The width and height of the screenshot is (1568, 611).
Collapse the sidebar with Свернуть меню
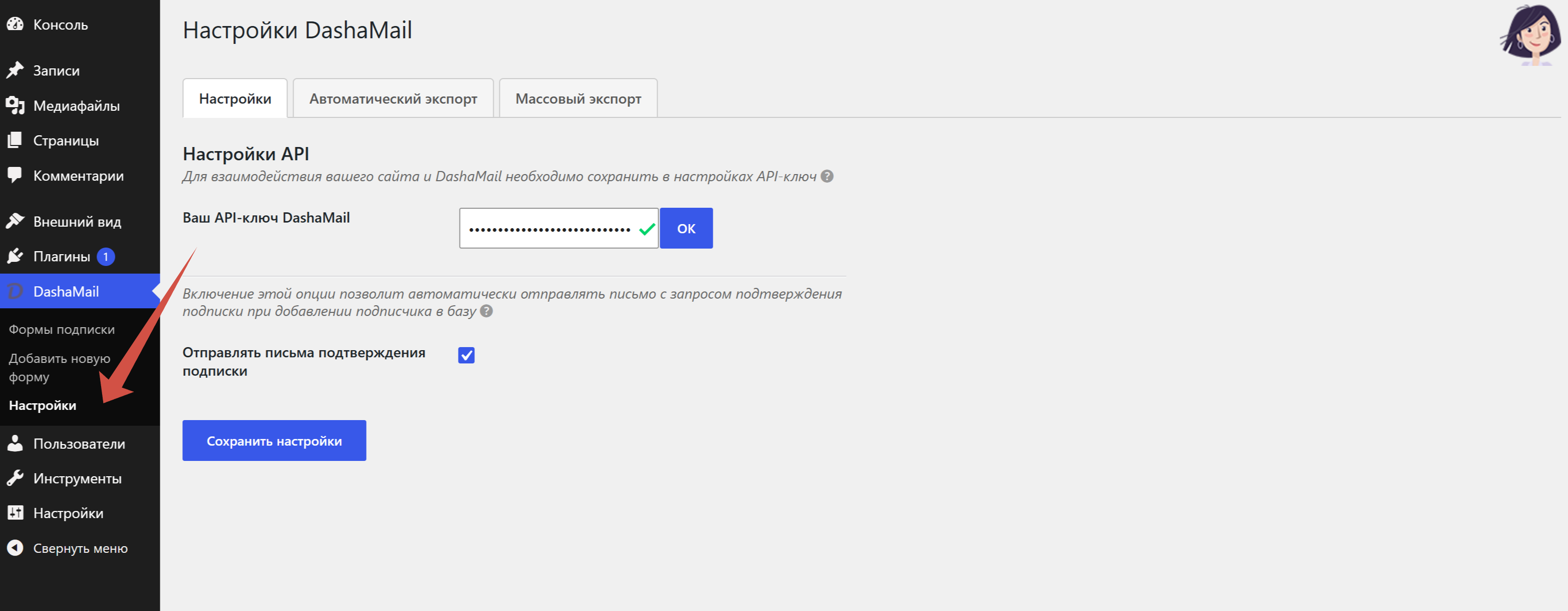[80, 548]
